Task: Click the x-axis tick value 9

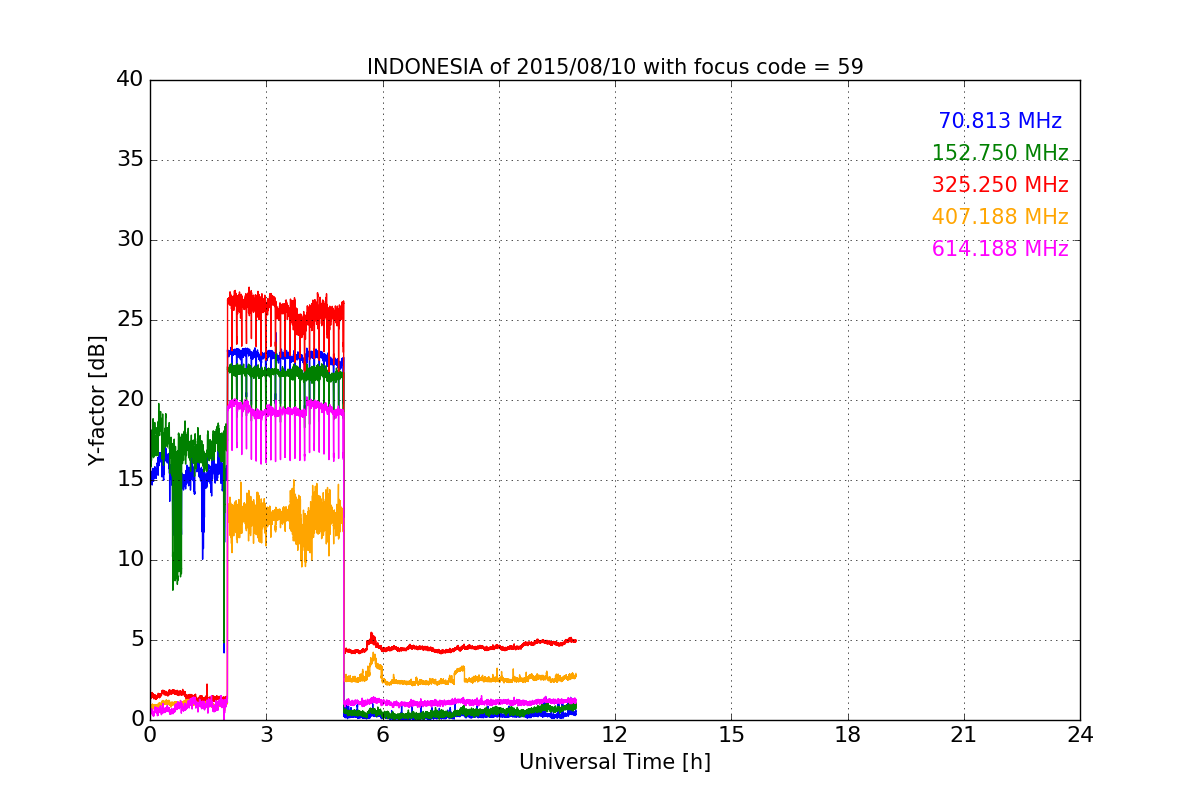Action: click(x=499, y=735)
